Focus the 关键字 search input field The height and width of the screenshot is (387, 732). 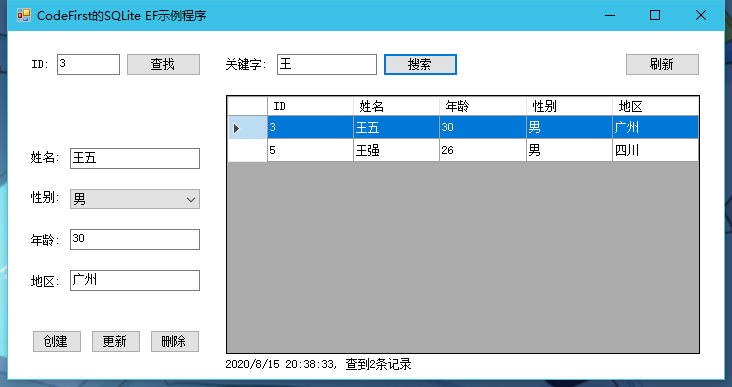327,64
